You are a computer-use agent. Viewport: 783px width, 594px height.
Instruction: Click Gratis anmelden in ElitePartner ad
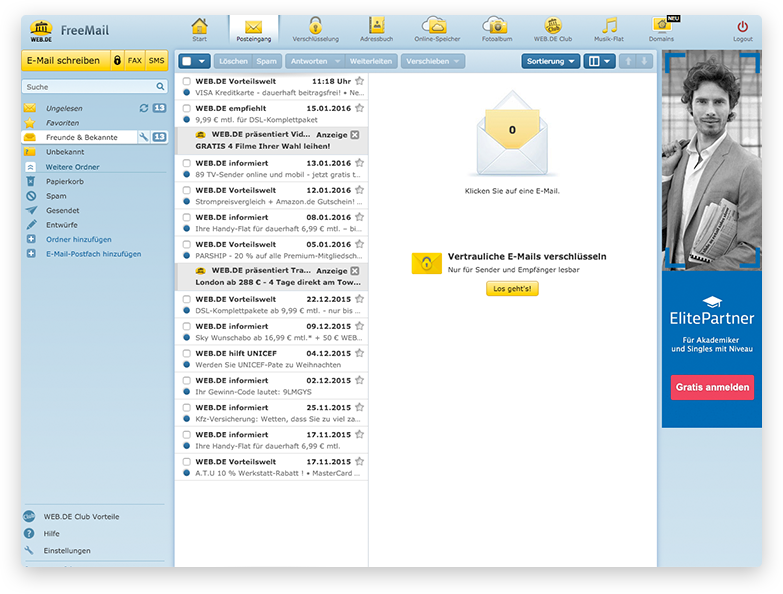pyautogui.click(x=712, y=387)
